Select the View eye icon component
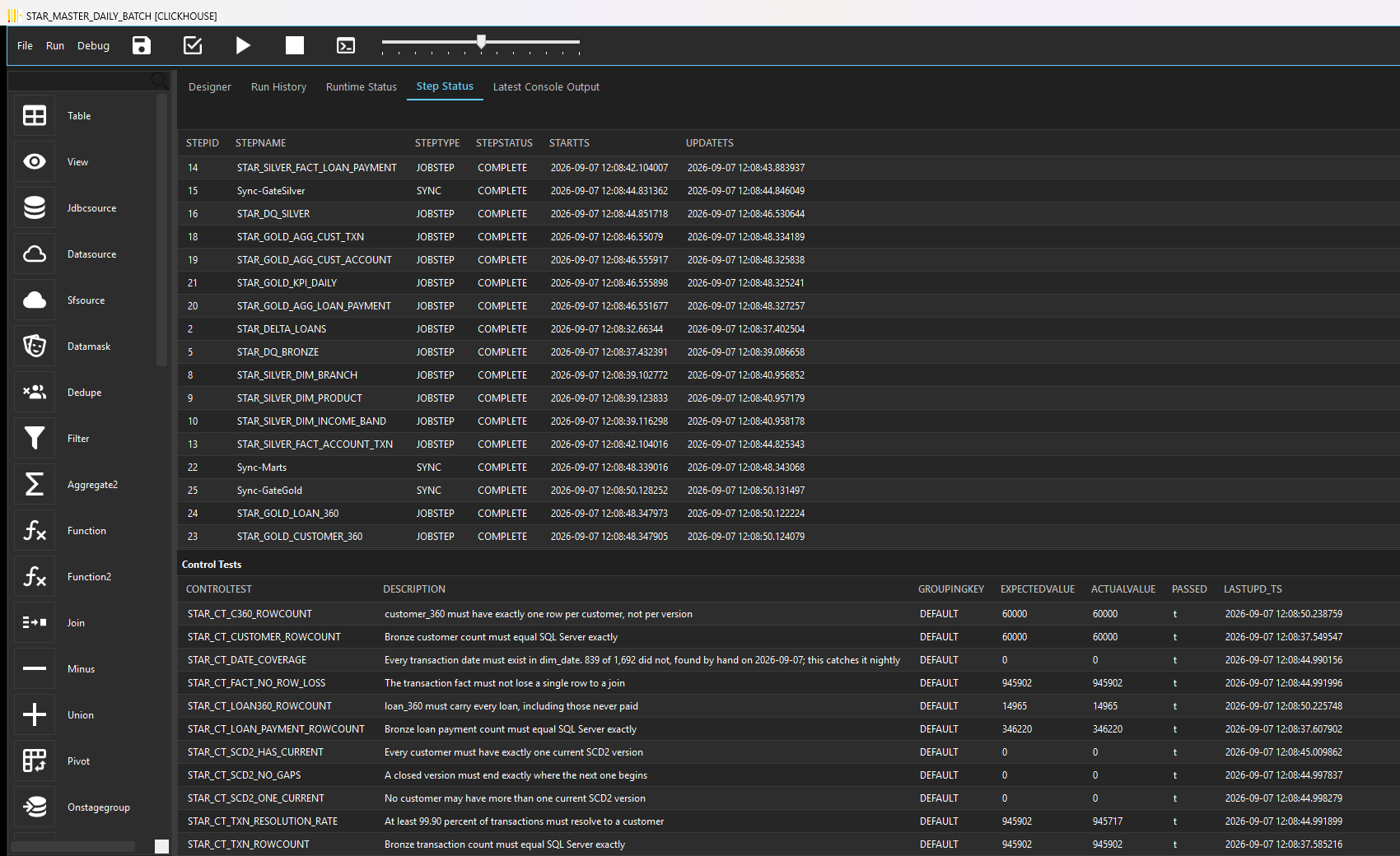This screenshot has height=856, width=1400. (35, 162)
